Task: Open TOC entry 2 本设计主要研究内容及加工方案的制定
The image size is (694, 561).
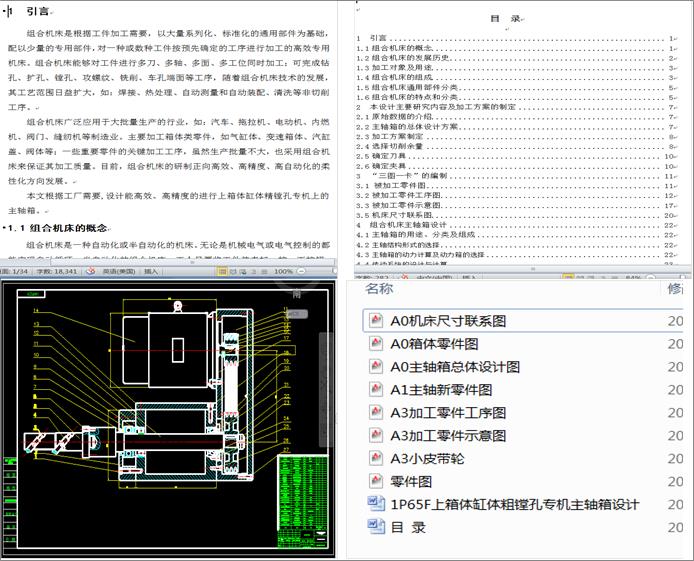Action: tap(517, 107)
